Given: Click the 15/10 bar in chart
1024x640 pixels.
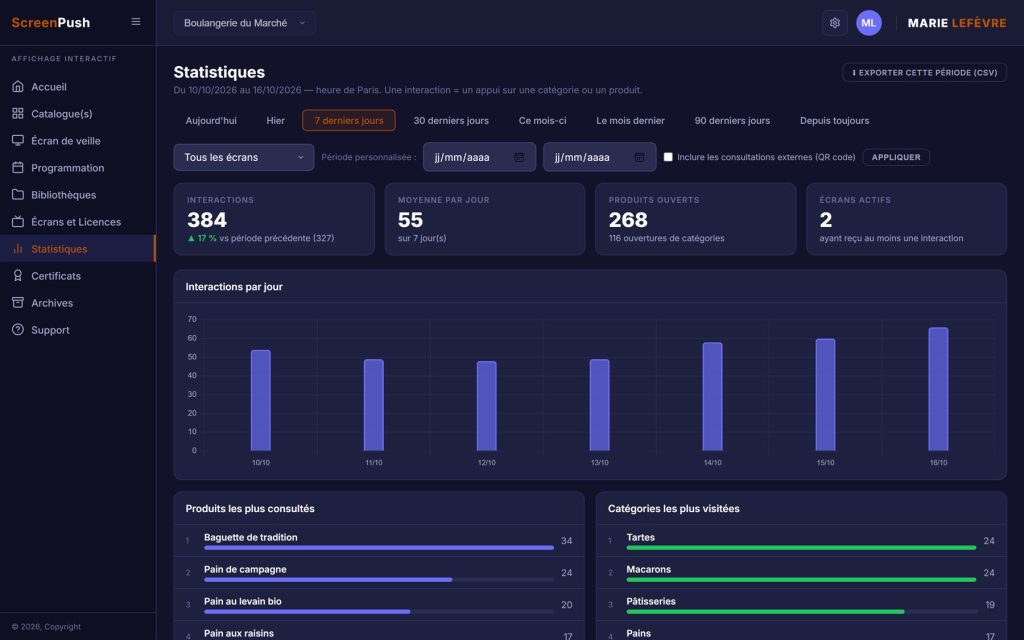Looking at the screenshot, I should pyautogui.click(x=825, y=394).
